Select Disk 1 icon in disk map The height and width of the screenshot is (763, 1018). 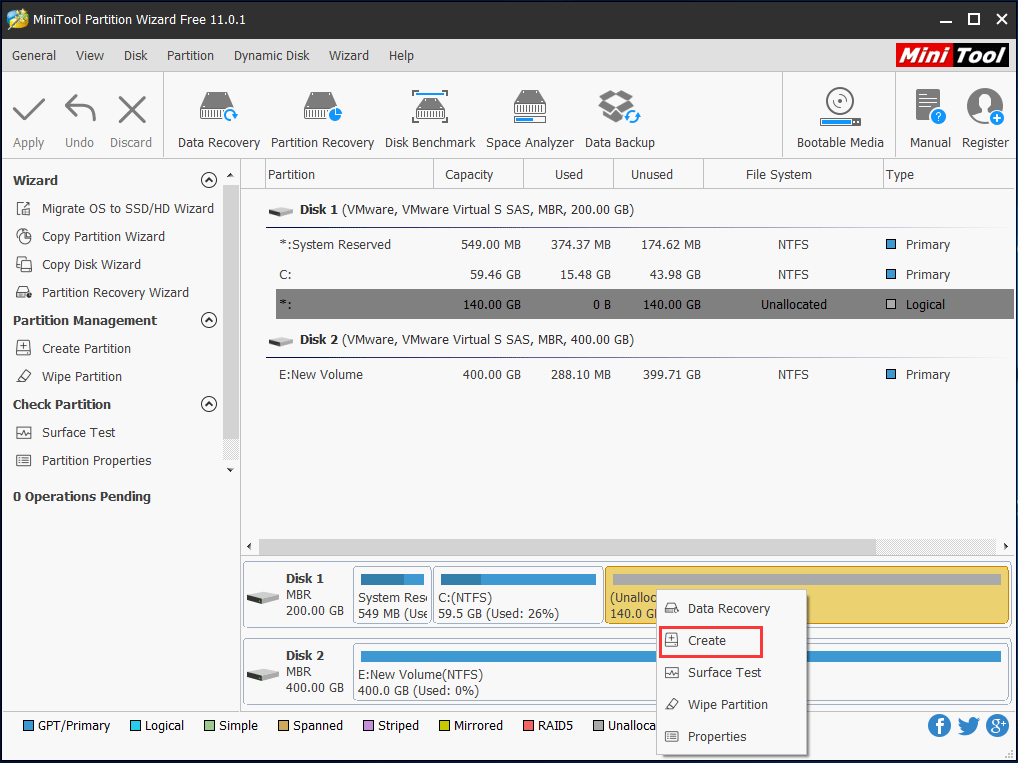[263, 597]
